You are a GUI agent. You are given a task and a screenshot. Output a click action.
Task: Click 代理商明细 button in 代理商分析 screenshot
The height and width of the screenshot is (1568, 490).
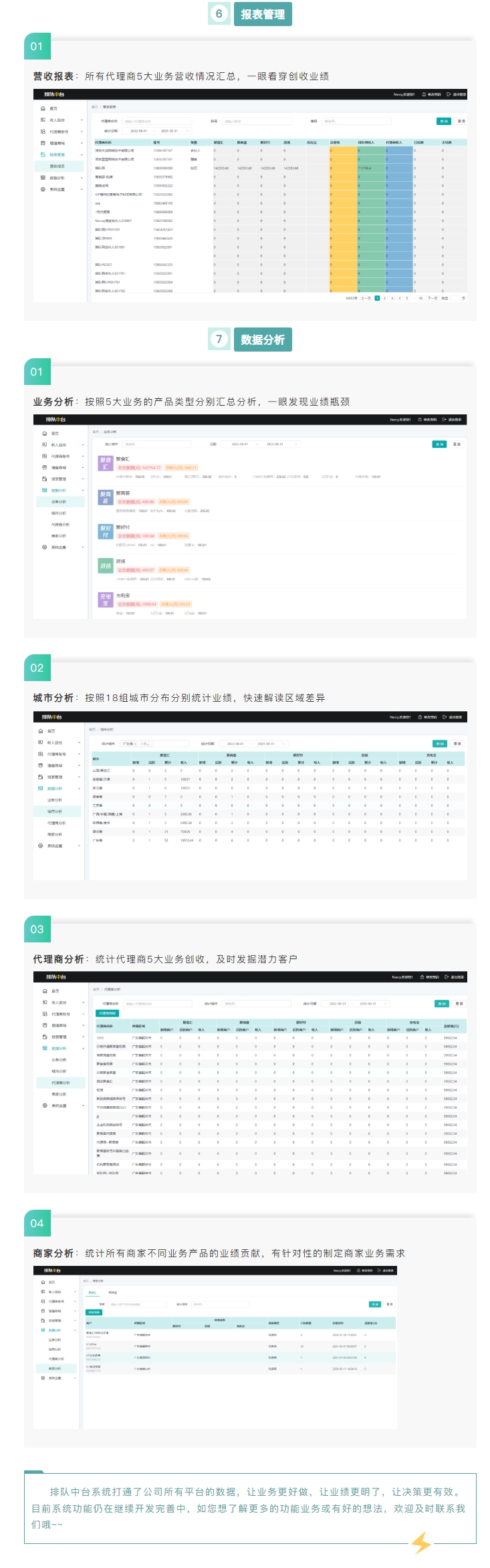pos(108,1013)
